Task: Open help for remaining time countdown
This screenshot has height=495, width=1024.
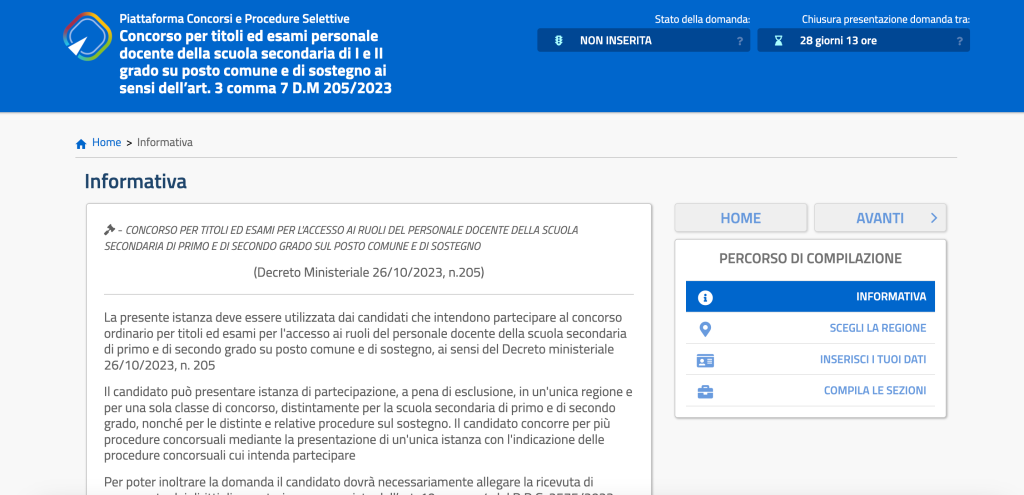Action: point(959,41)
